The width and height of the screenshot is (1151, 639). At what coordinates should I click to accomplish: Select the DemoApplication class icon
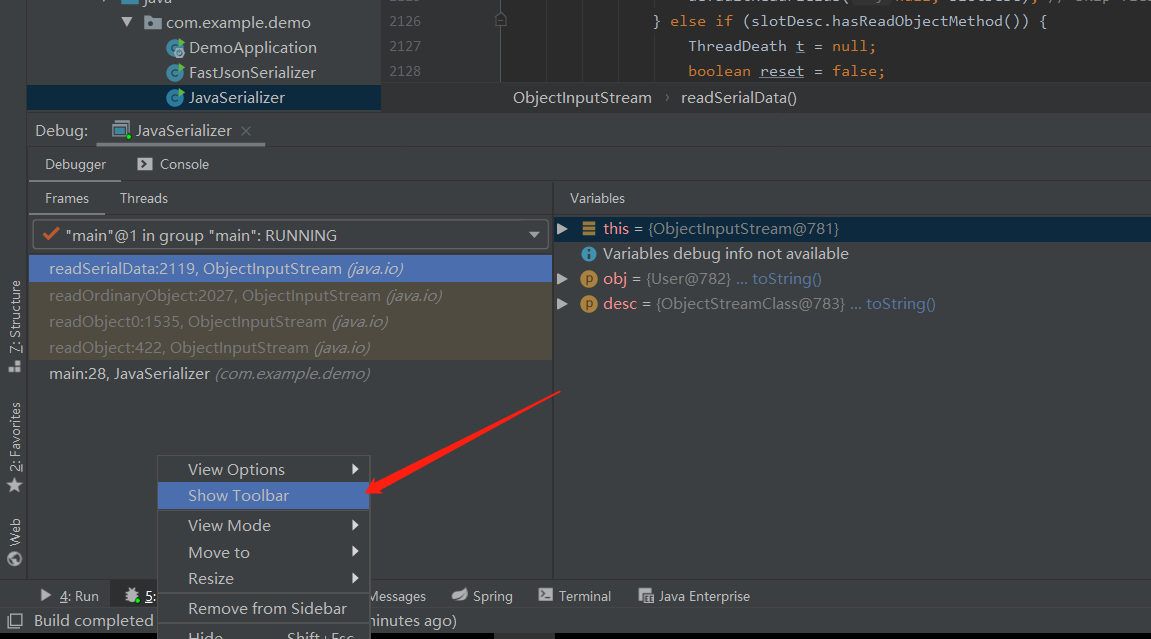click(175, 48)
